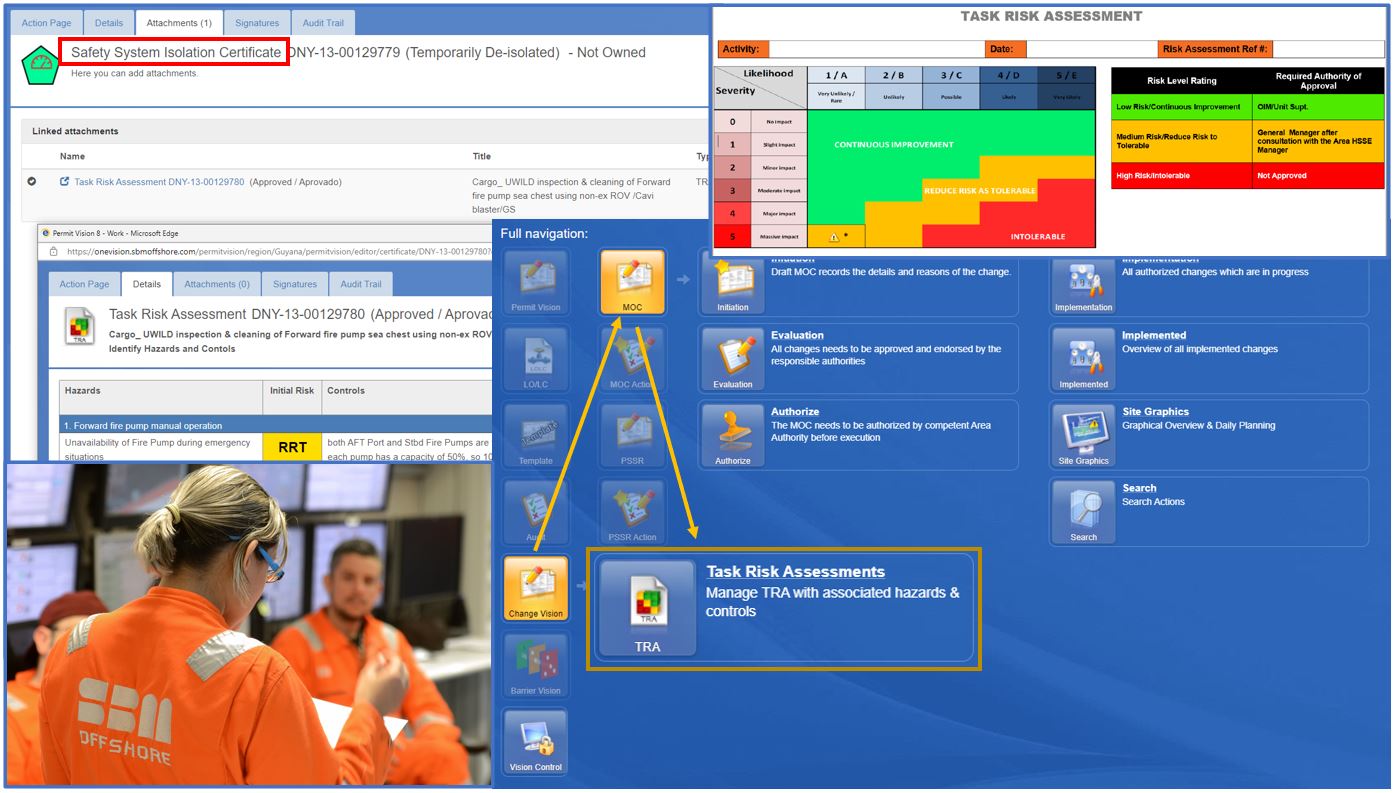1395x793 pixels.
Task: Open the MOC navigation tile
Action: (x=632, y=283)
